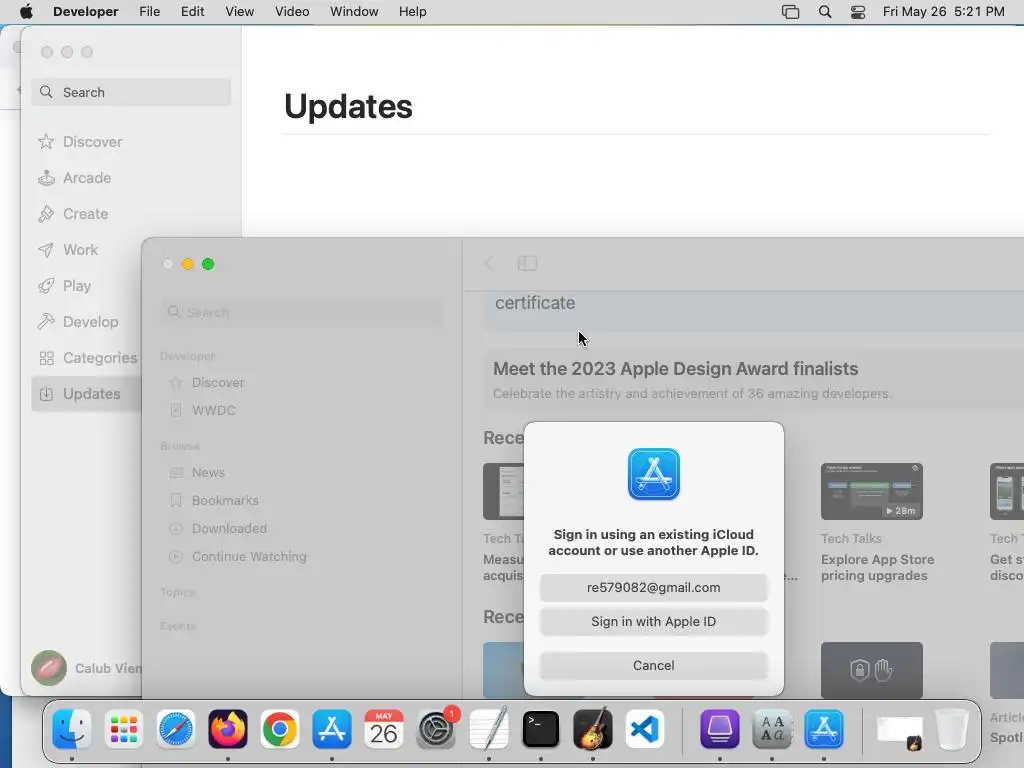
Task: Open Launchpad in the Dock
Action: coord(123,729)
